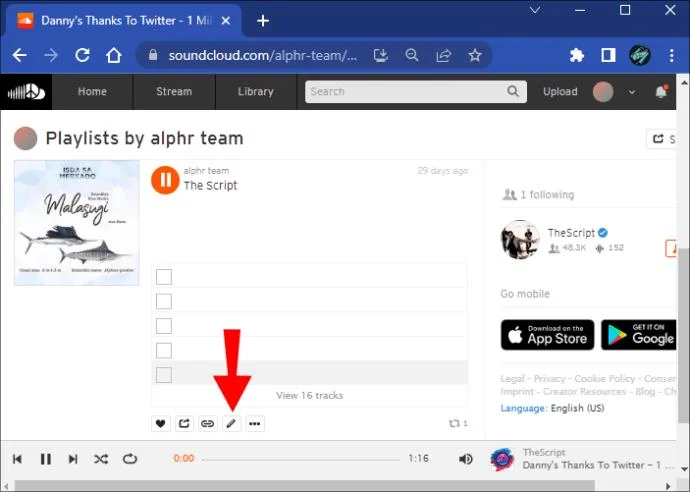Open Cookie Policy footer link
690x492 pixels.
605,378
